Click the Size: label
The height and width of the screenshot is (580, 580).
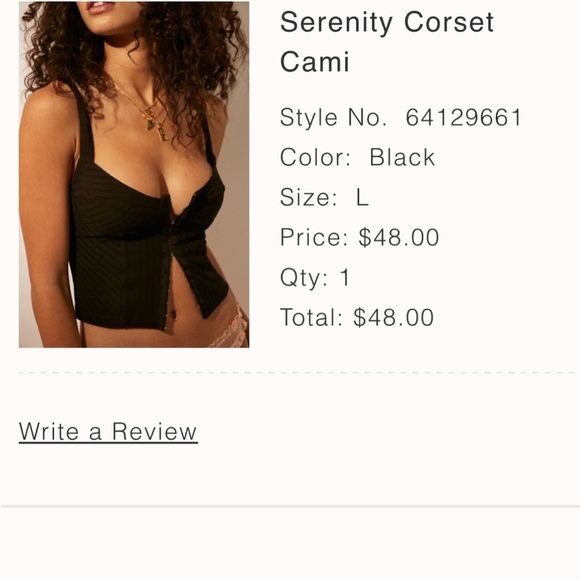tap(308, 197)
